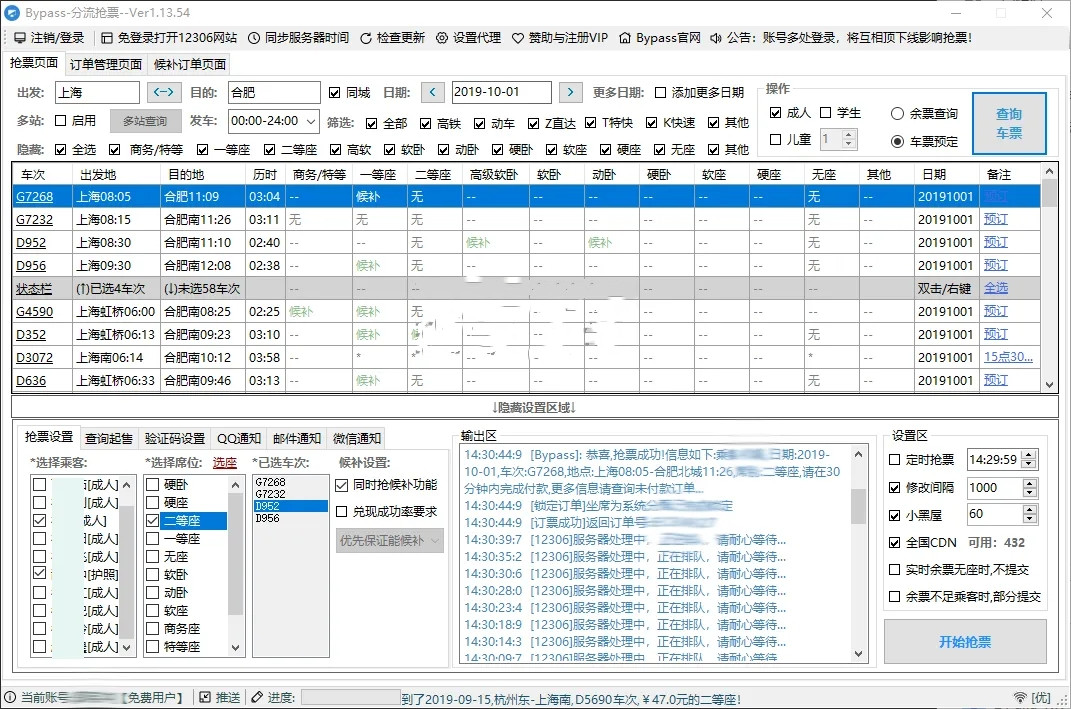Click the date field showing 2019-10-01
This screenshot has height=709, width=1071.
point(500,91)
